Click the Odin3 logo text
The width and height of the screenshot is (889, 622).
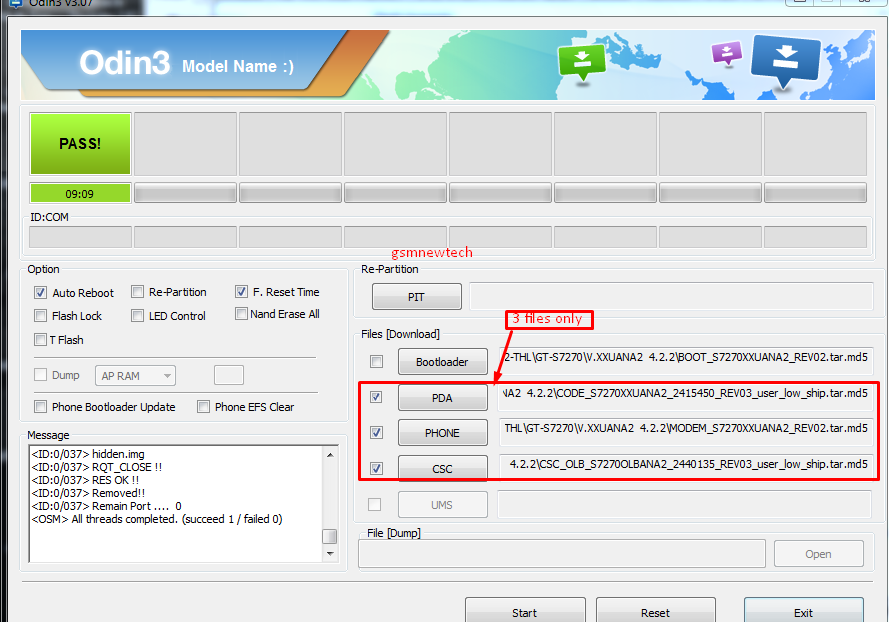125,62
